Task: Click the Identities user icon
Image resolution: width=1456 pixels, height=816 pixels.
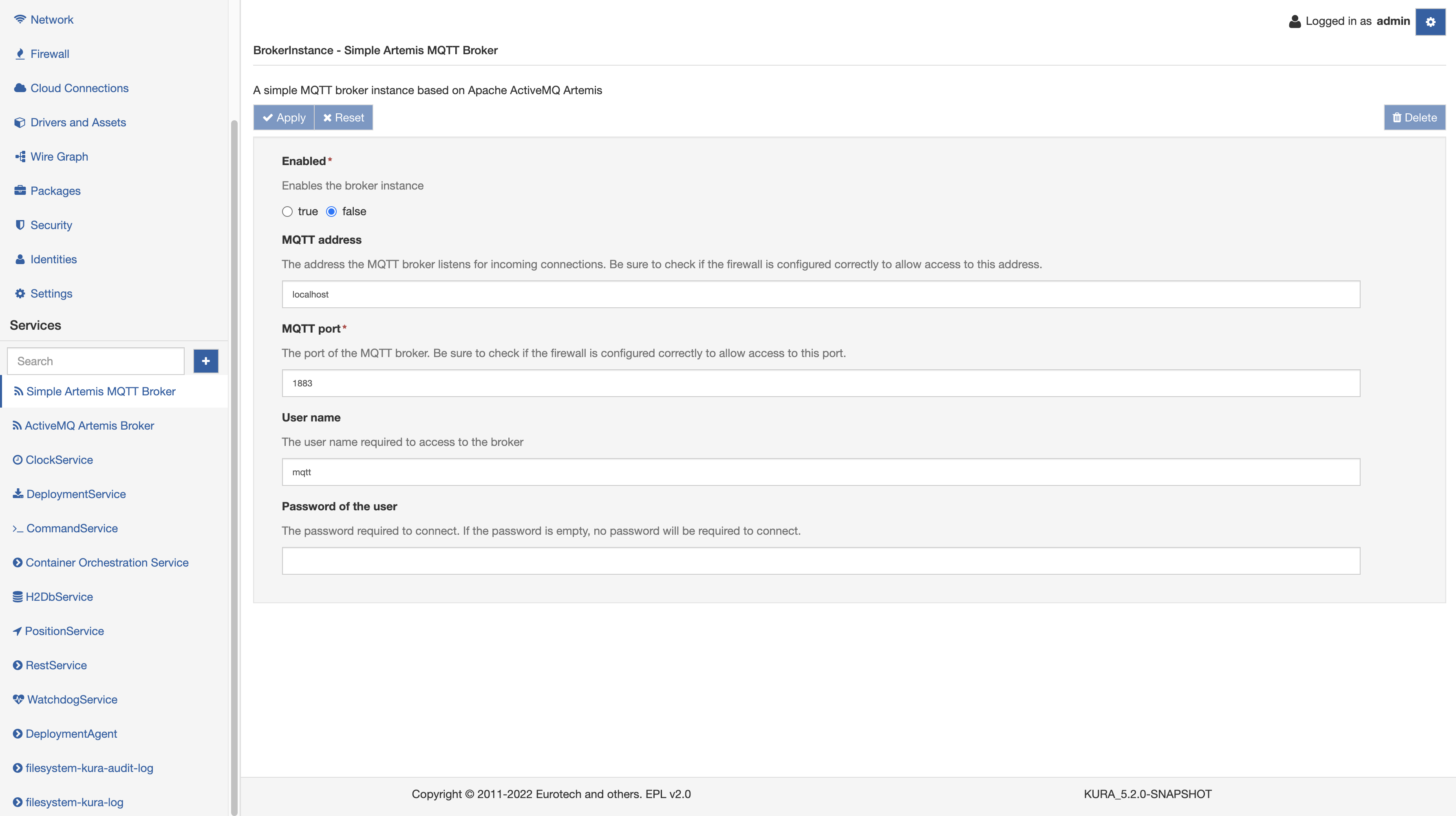Action: (20, 259)
